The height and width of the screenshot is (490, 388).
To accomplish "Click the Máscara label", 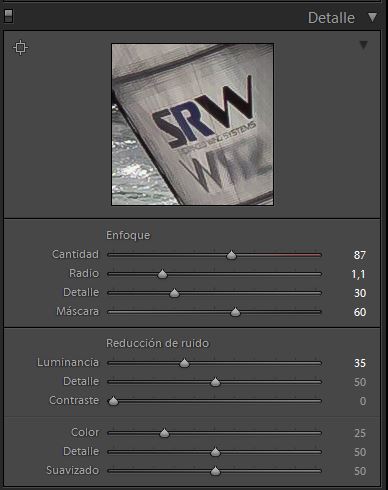I will coord(77,311).
